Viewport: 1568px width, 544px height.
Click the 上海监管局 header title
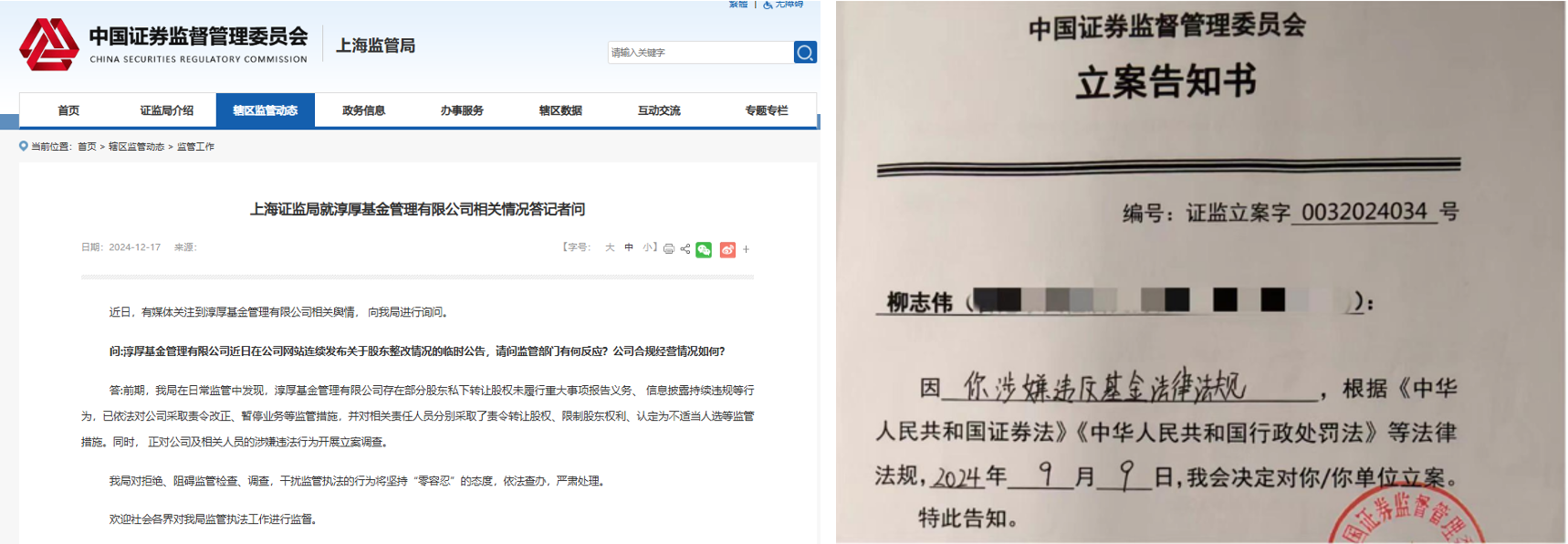point(376,46)
